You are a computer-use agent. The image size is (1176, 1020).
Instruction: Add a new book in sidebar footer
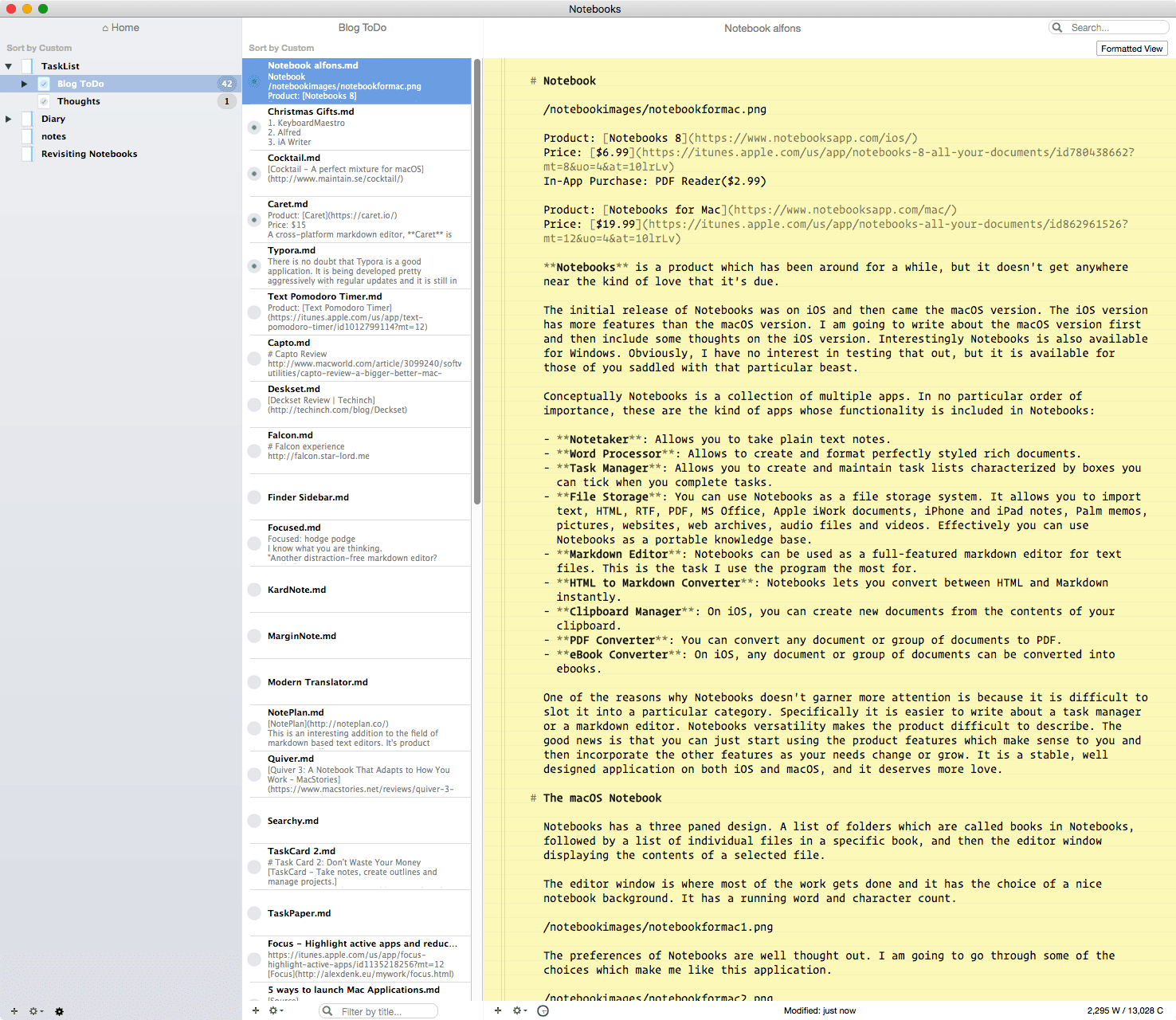14,1011
